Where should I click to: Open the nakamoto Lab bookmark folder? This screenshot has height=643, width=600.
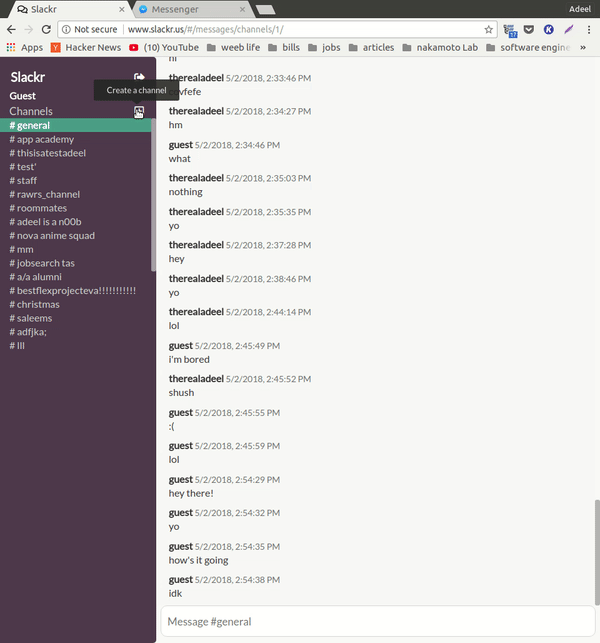pos(440,48)
